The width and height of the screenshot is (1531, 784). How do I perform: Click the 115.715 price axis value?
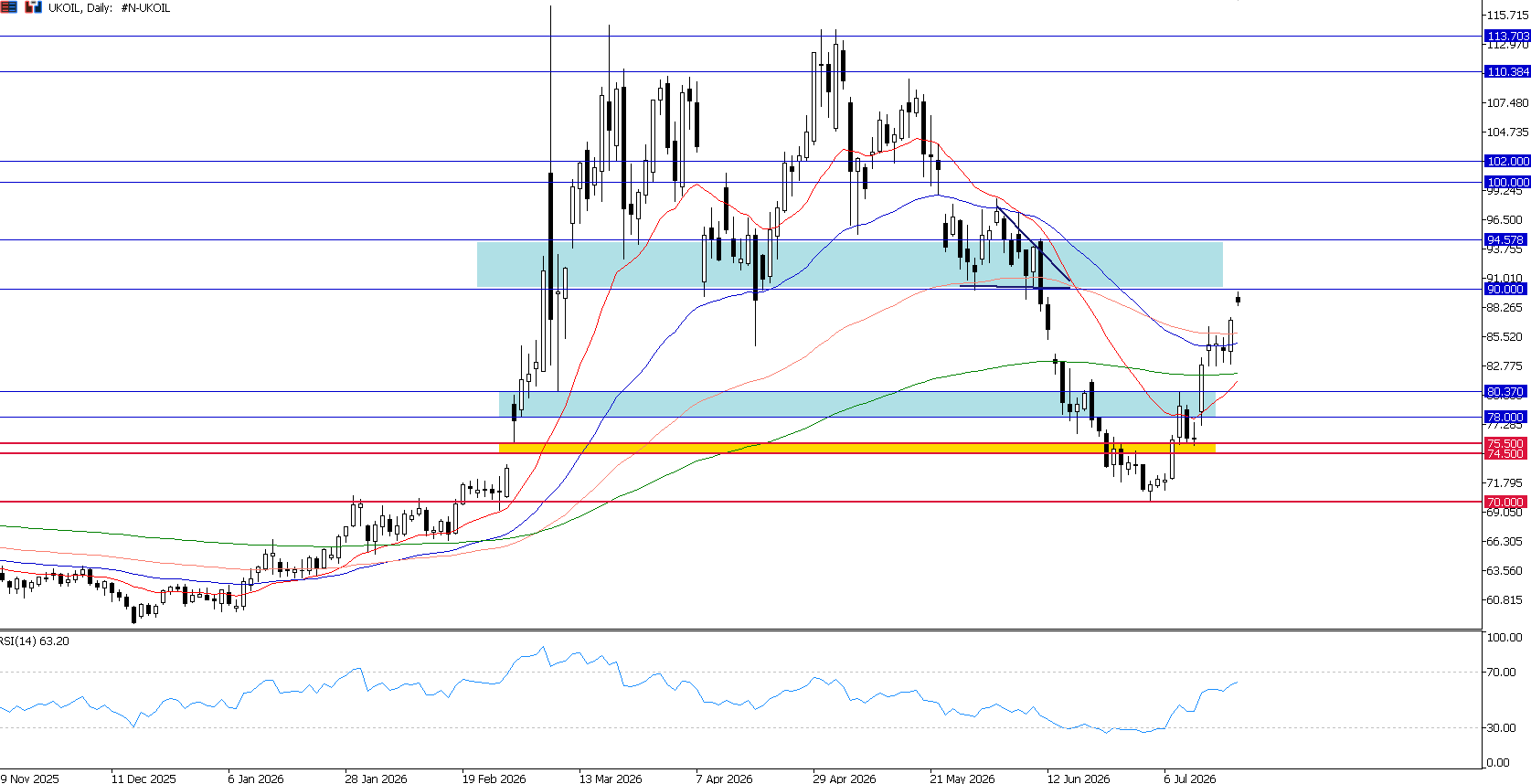point(1508,16)
